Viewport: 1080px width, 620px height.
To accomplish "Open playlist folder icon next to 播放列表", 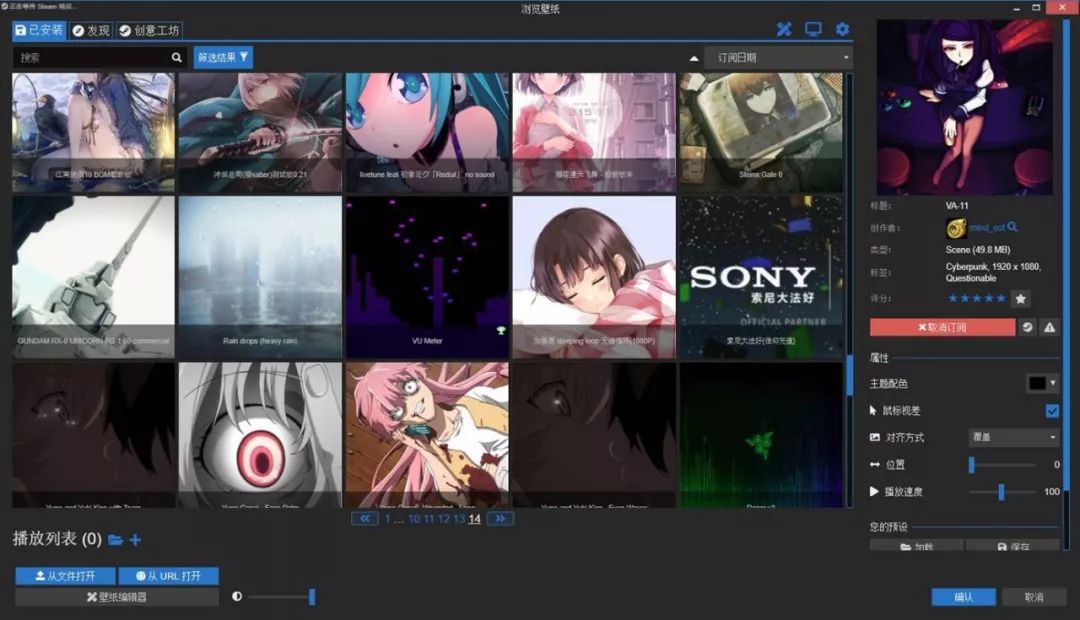I will pos(115,540).
